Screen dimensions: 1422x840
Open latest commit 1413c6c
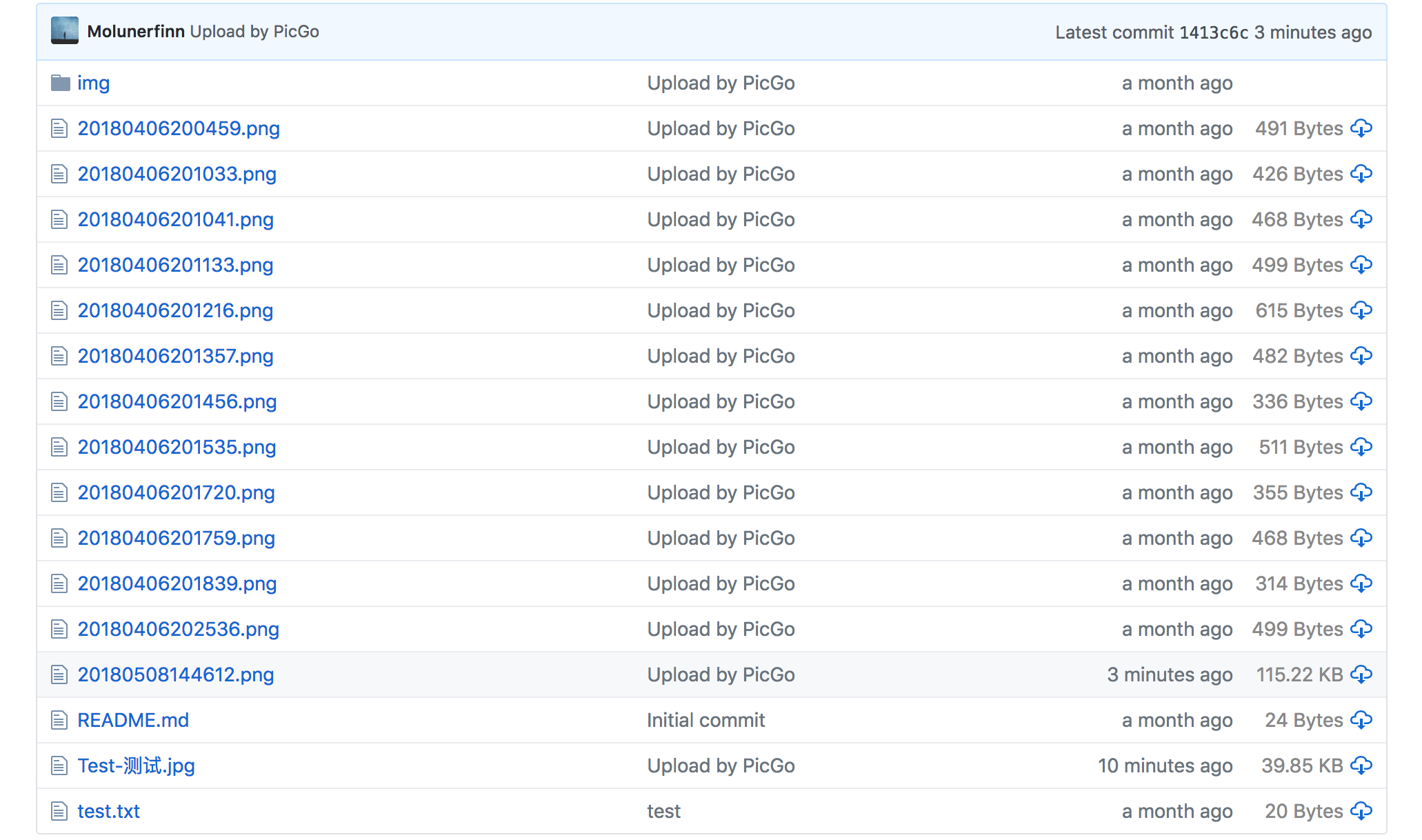pyautogui.click(x=1213, y=32)
